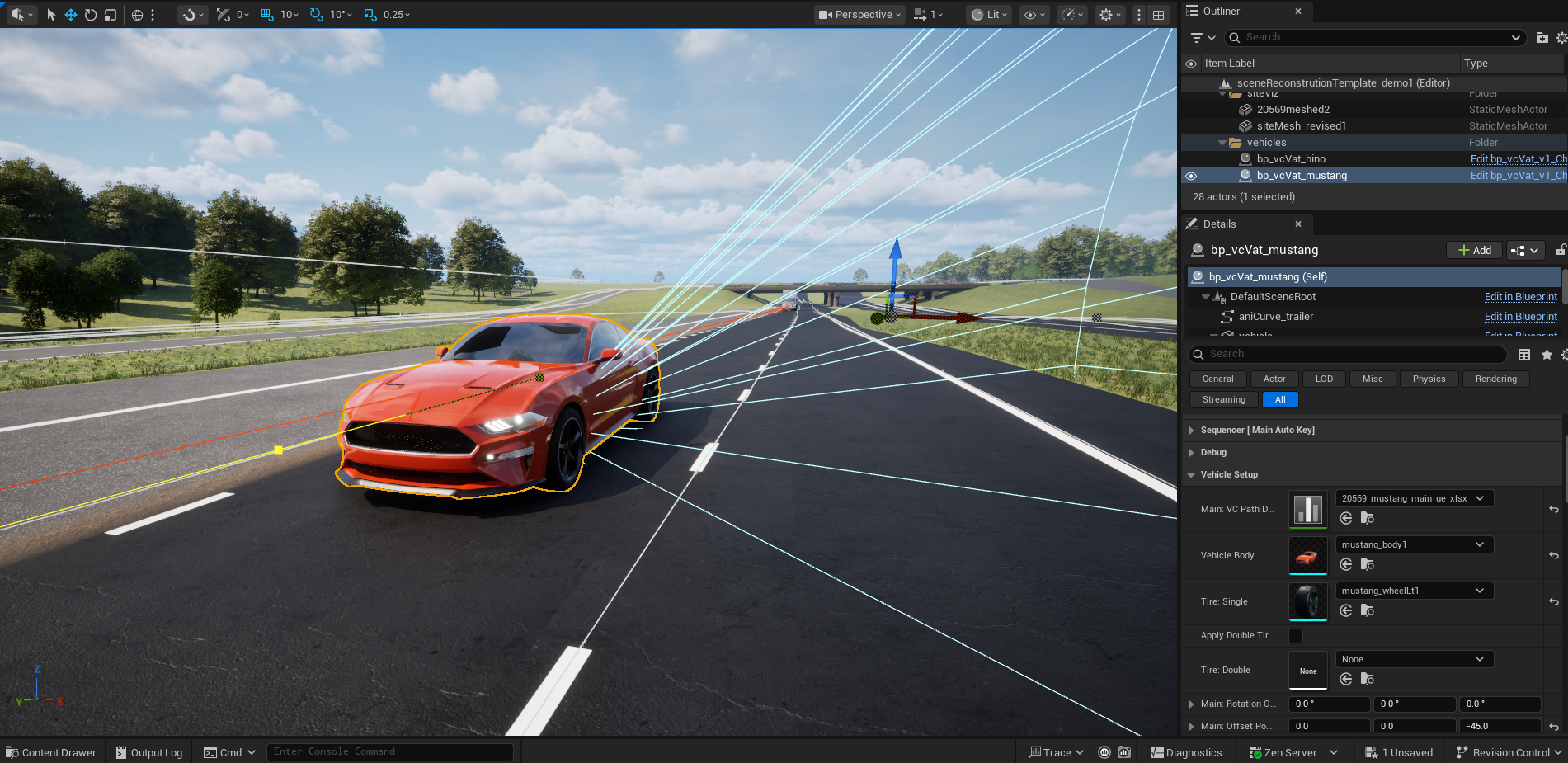Toggle grid location snapping icon

click(267, 15)
